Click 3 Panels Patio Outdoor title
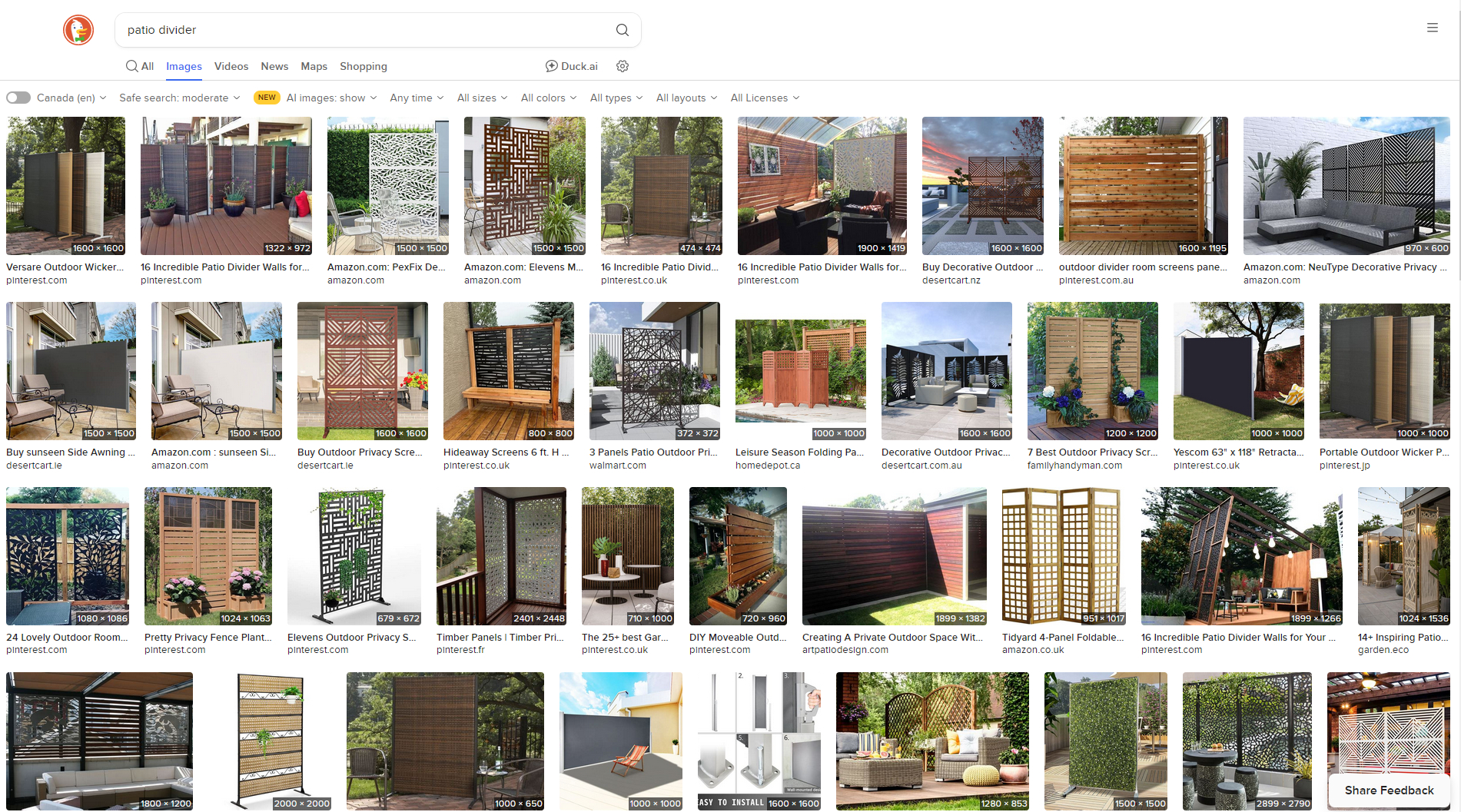1461x812 pixels. pos(654,452)
